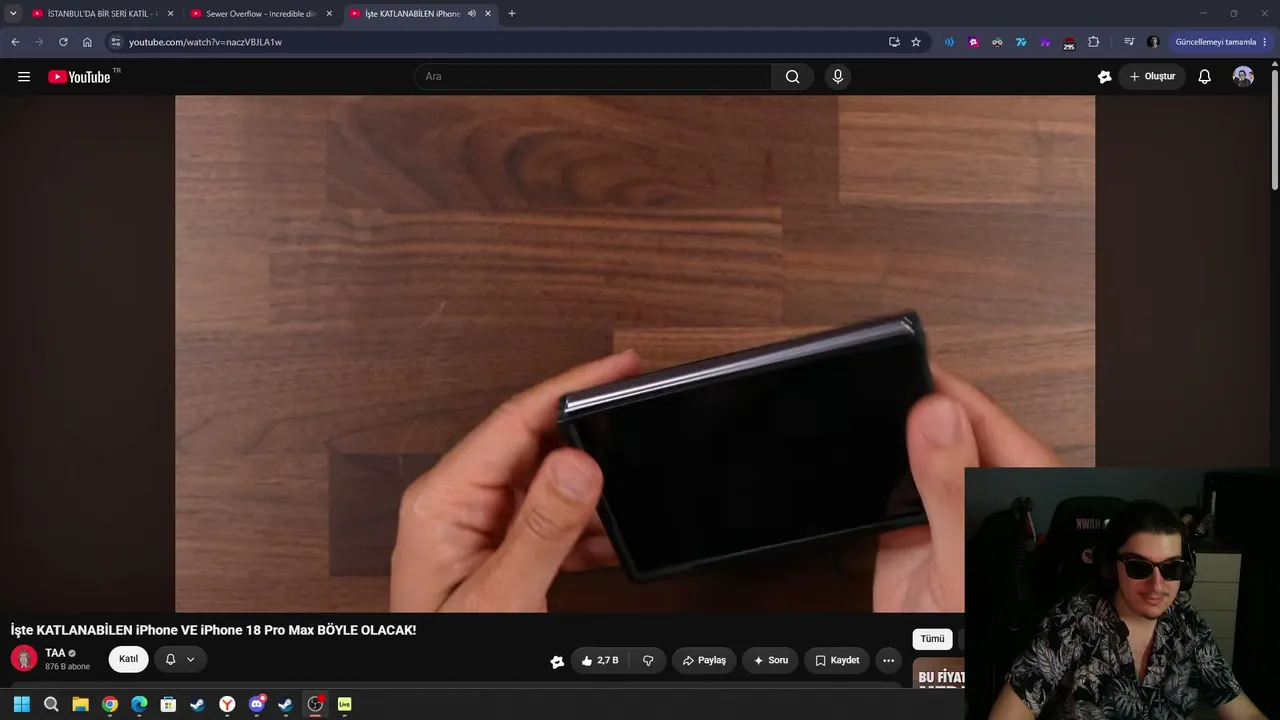Select the Tümü filter chip
Screen dimensions: 1280x720
pos(932,639)
